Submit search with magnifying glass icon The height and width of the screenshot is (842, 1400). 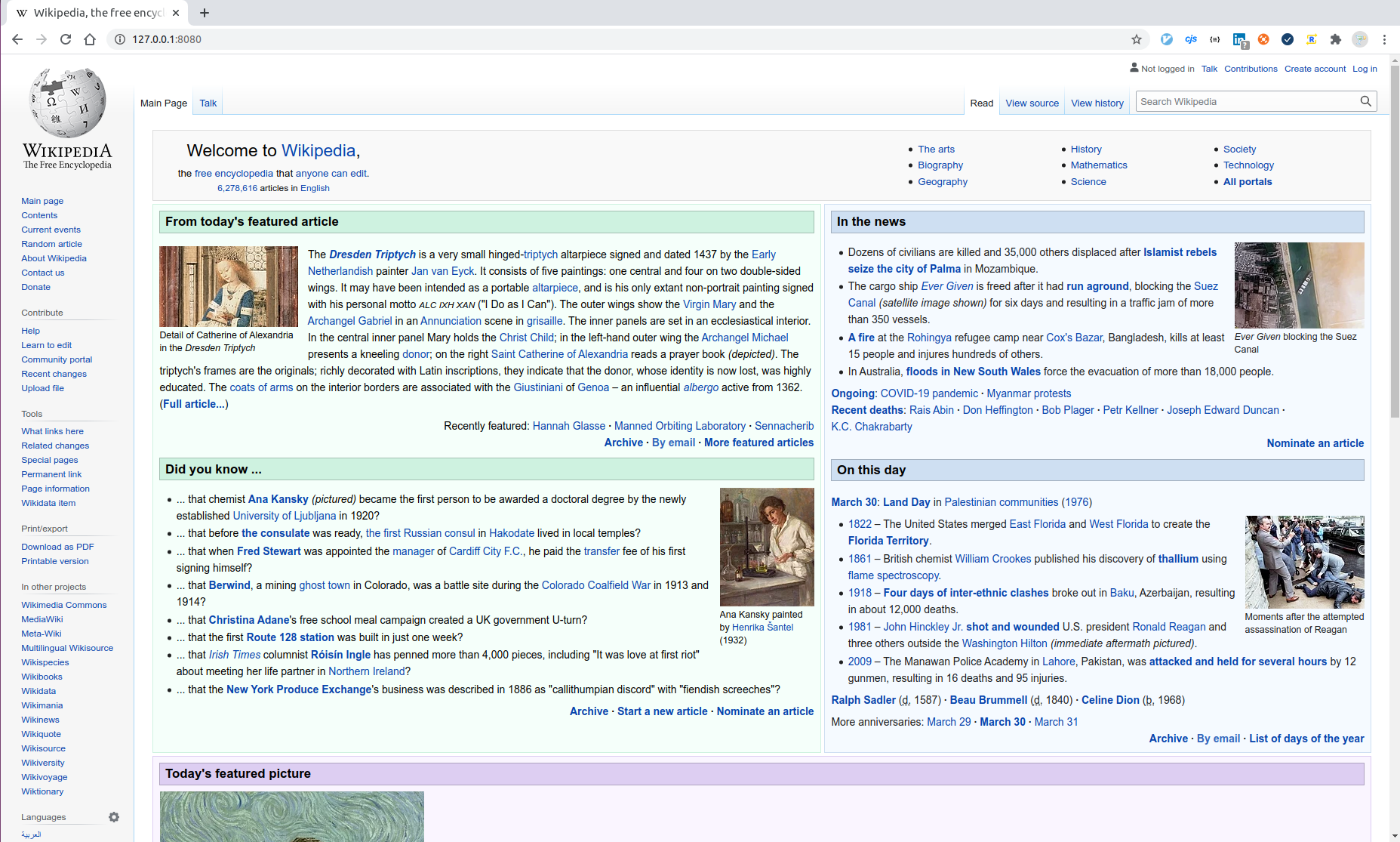coord(1365,101)
